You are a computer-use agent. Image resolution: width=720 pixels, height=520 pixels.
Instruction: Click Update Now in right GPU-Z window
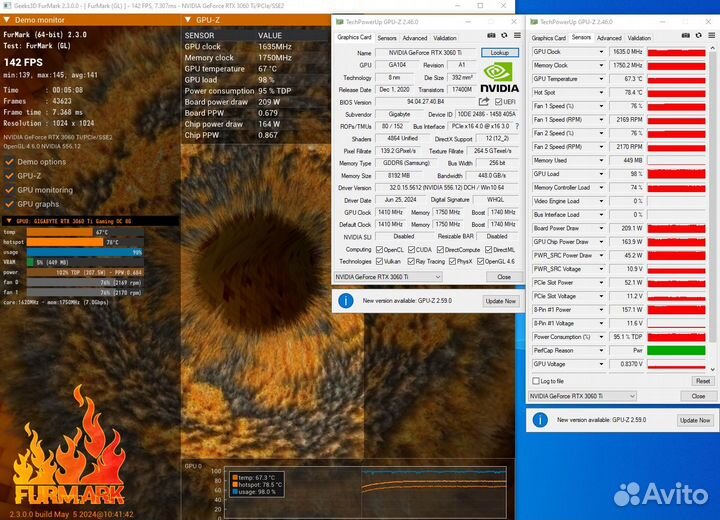[x=695, y=420]
